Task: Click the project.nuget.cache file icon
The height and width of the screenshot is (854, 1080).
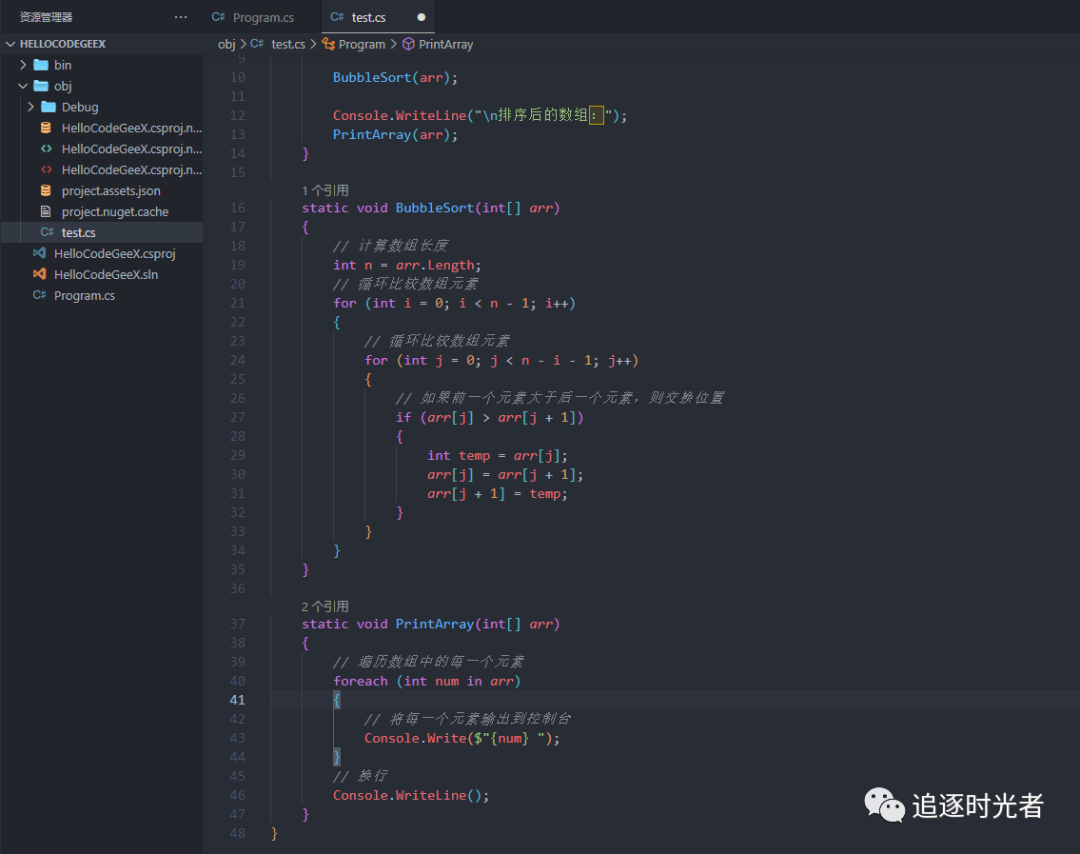Action: coord(46,211)
